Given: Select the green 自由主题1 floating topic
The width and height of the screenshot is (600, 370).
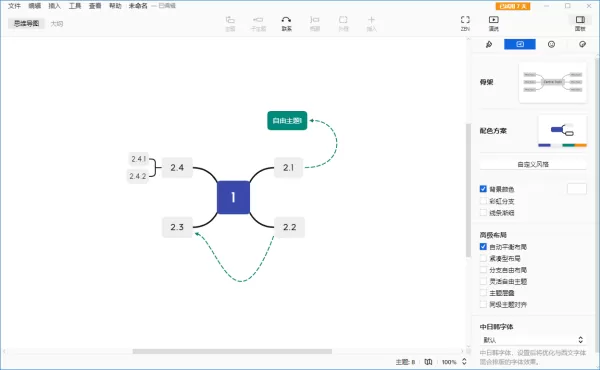Looking at the screenshot, I should 287,121.
